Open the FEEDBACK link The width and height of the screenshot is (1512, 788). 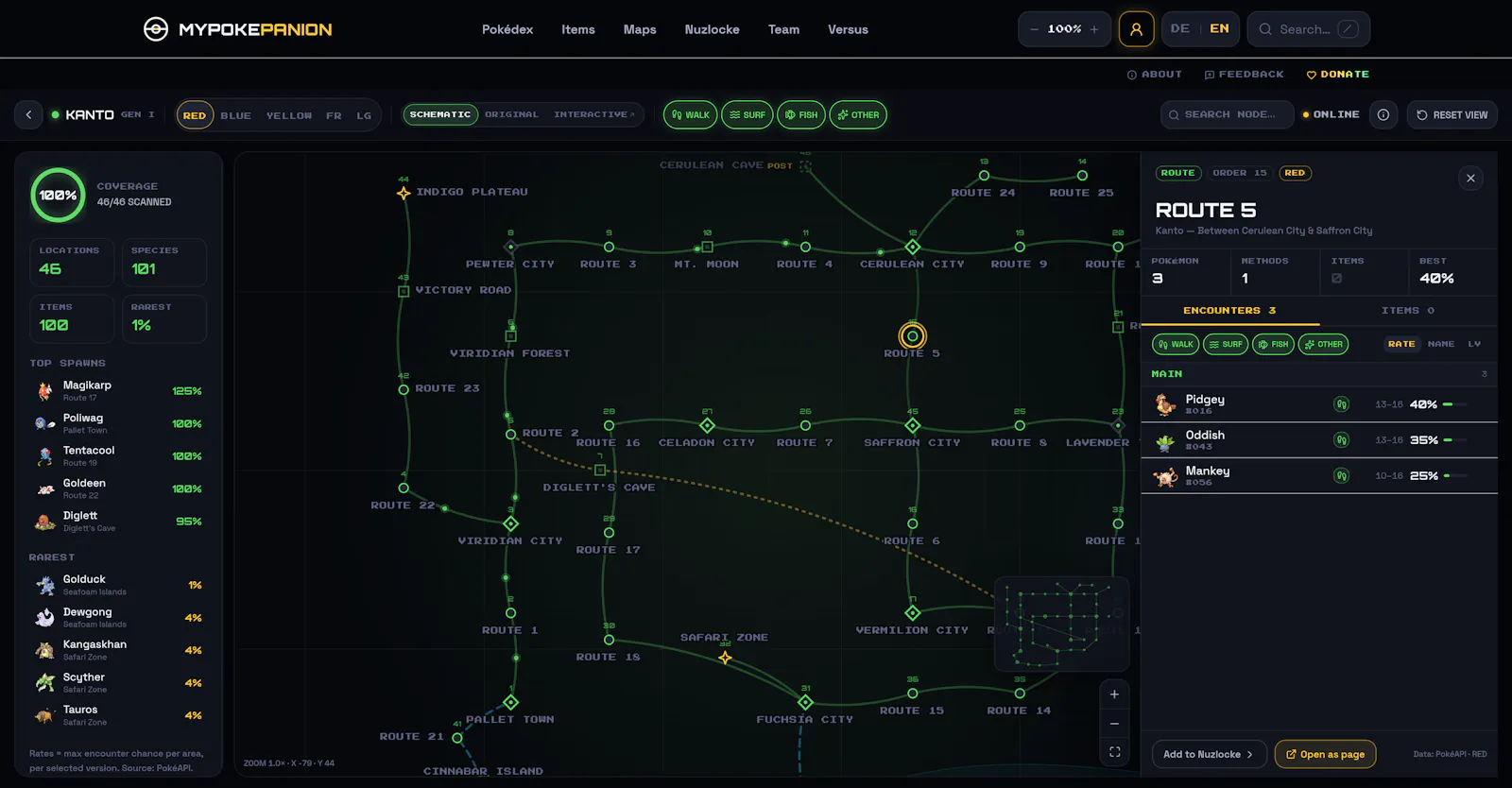pyautogui.click(x=1244, y=74)
